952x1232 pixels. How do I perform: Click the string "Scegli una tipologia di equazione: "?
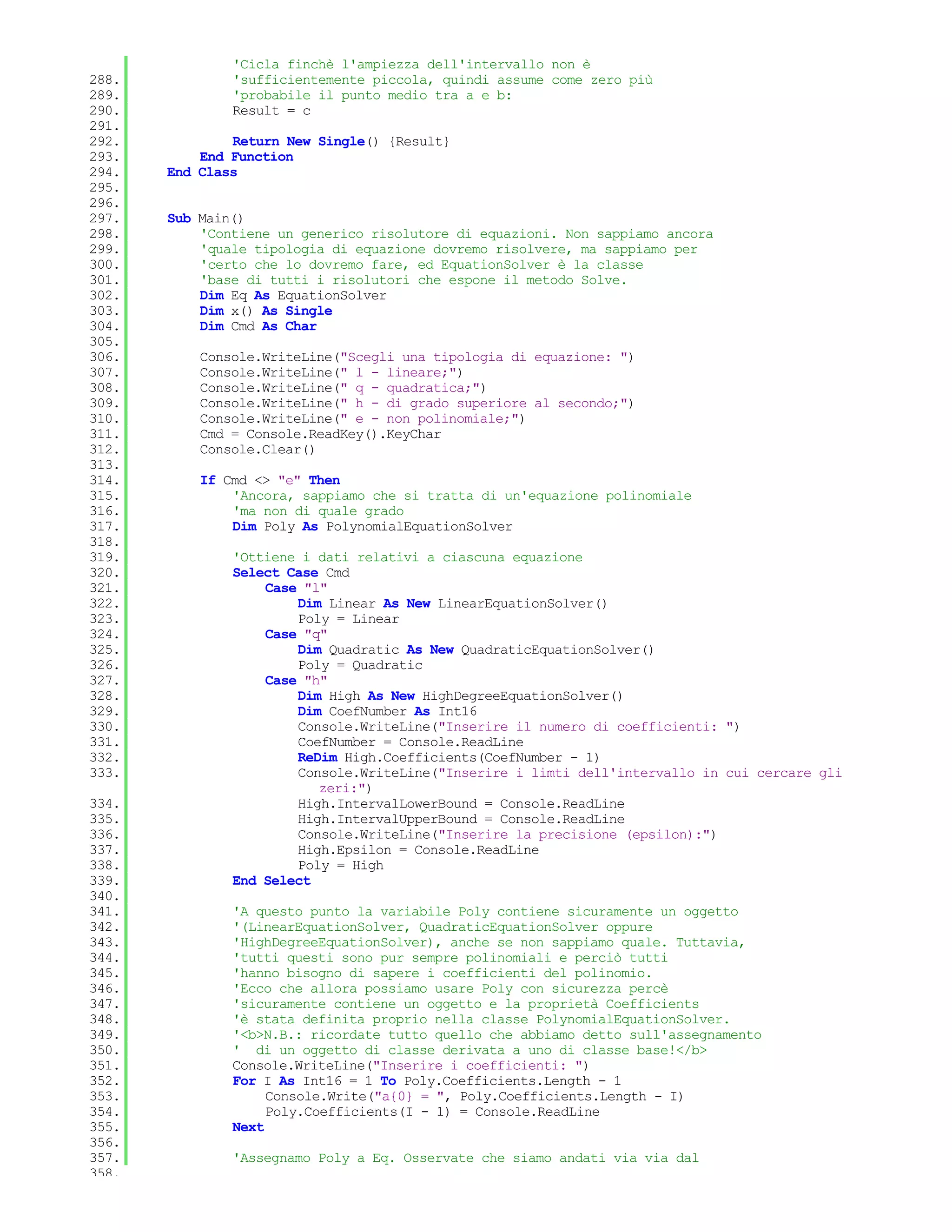(485, 357)
